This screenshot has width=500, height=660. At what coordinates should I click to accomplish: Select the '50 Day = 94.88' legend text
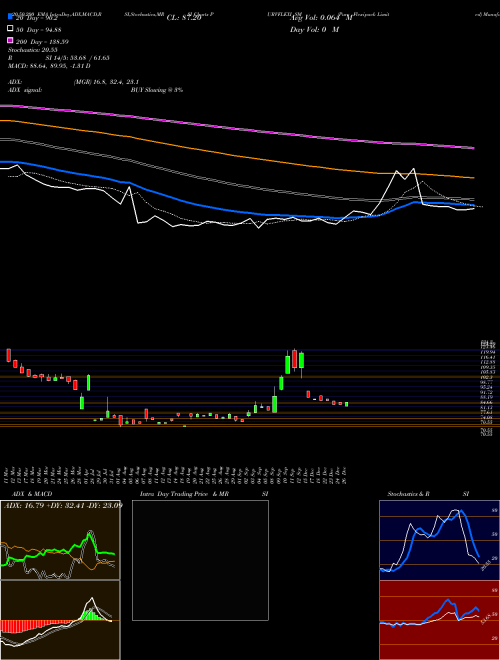[x=39, y=29]
